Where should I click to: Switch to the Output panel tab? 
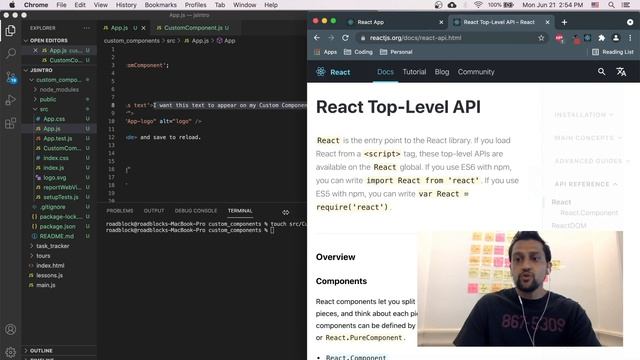coord(154,211)
